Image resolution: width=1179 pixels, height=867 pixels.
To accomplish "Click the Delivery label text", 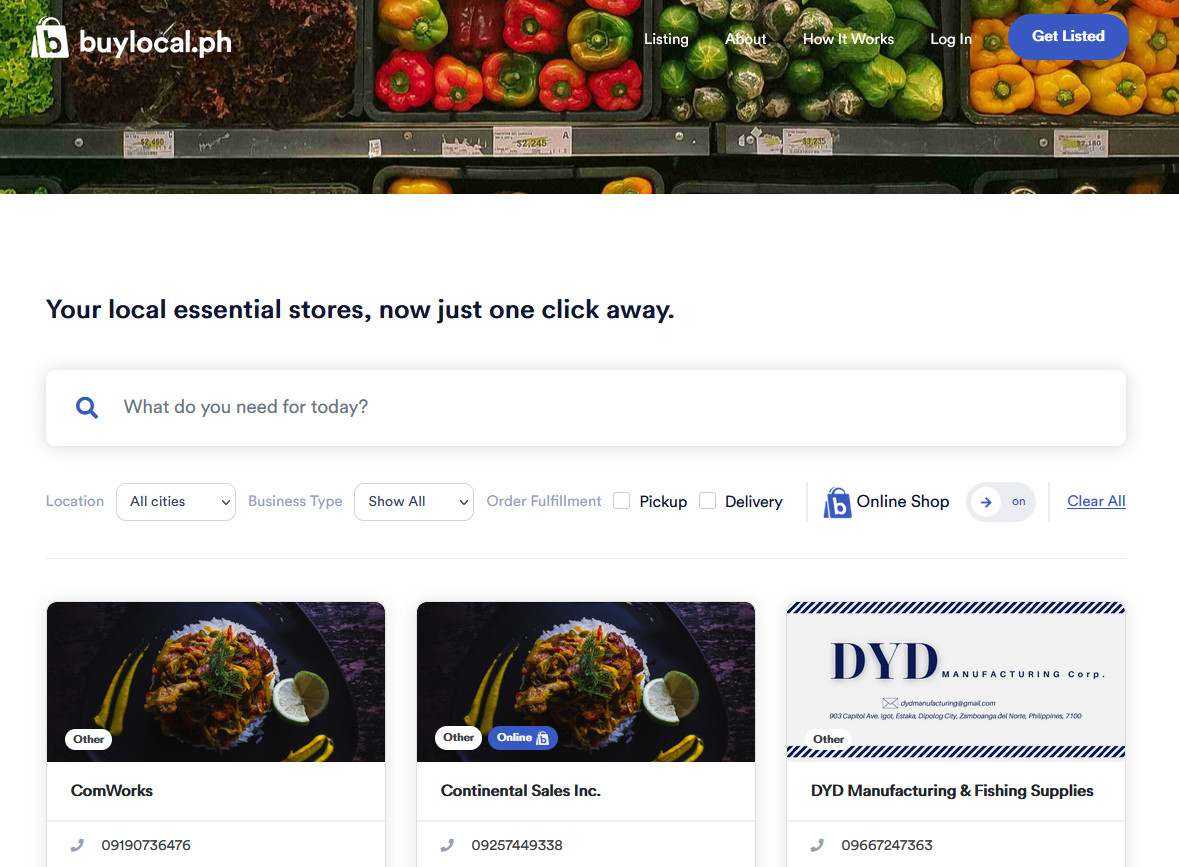I will (x=753, y=502).
